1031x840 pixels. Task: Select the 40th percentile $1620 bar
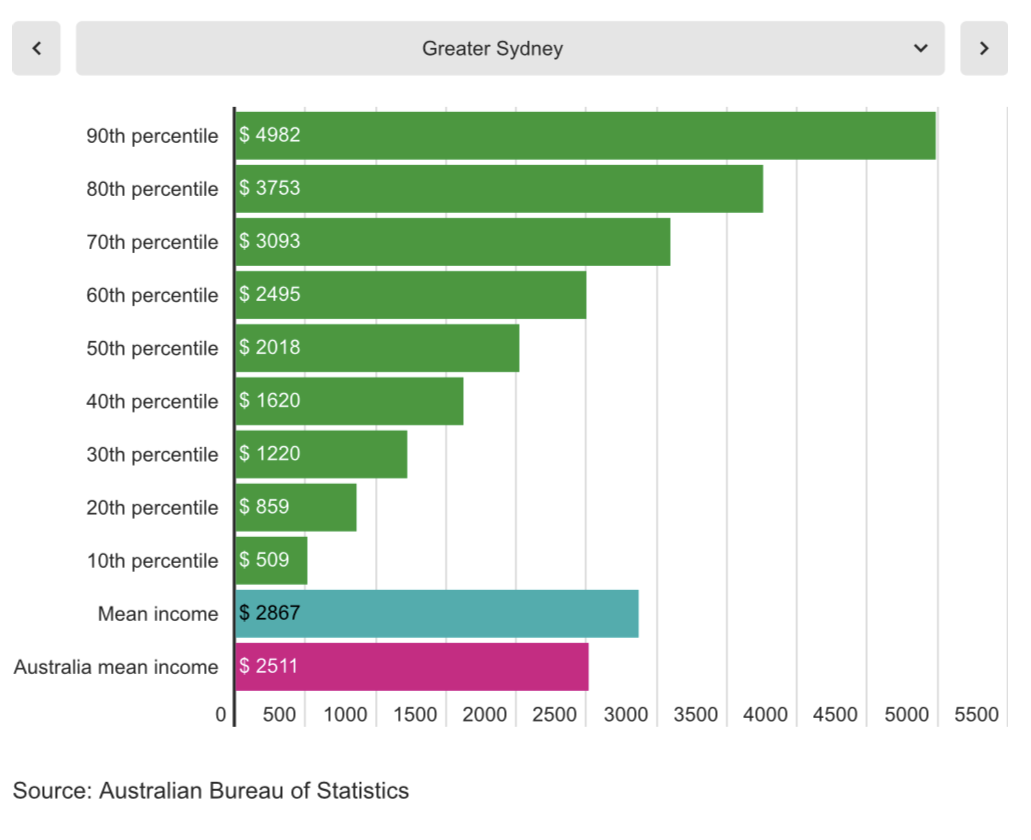(x=349, y=401)
